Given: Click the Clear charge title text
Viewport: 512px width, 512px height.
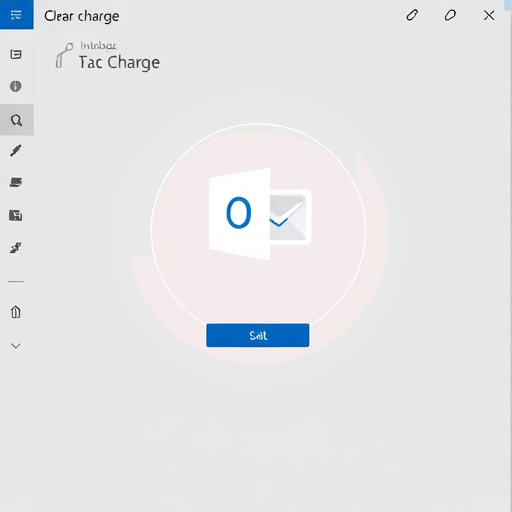Looking at the screenshot, I should [82, 16].
